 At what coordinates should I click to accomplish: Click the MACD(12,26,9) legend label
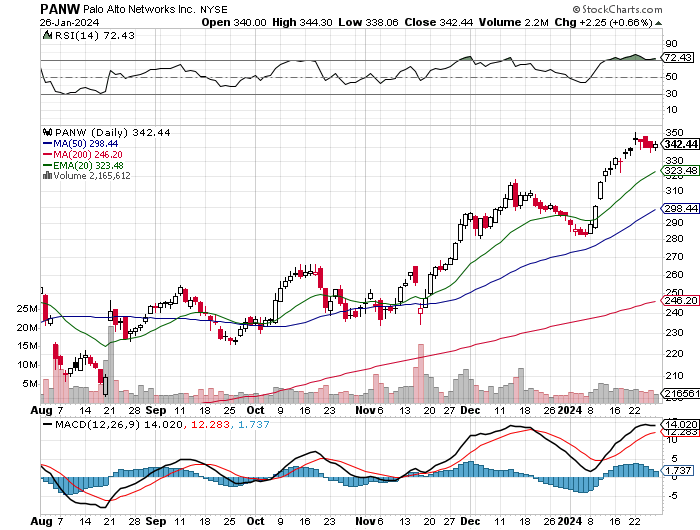click(97, 424)
